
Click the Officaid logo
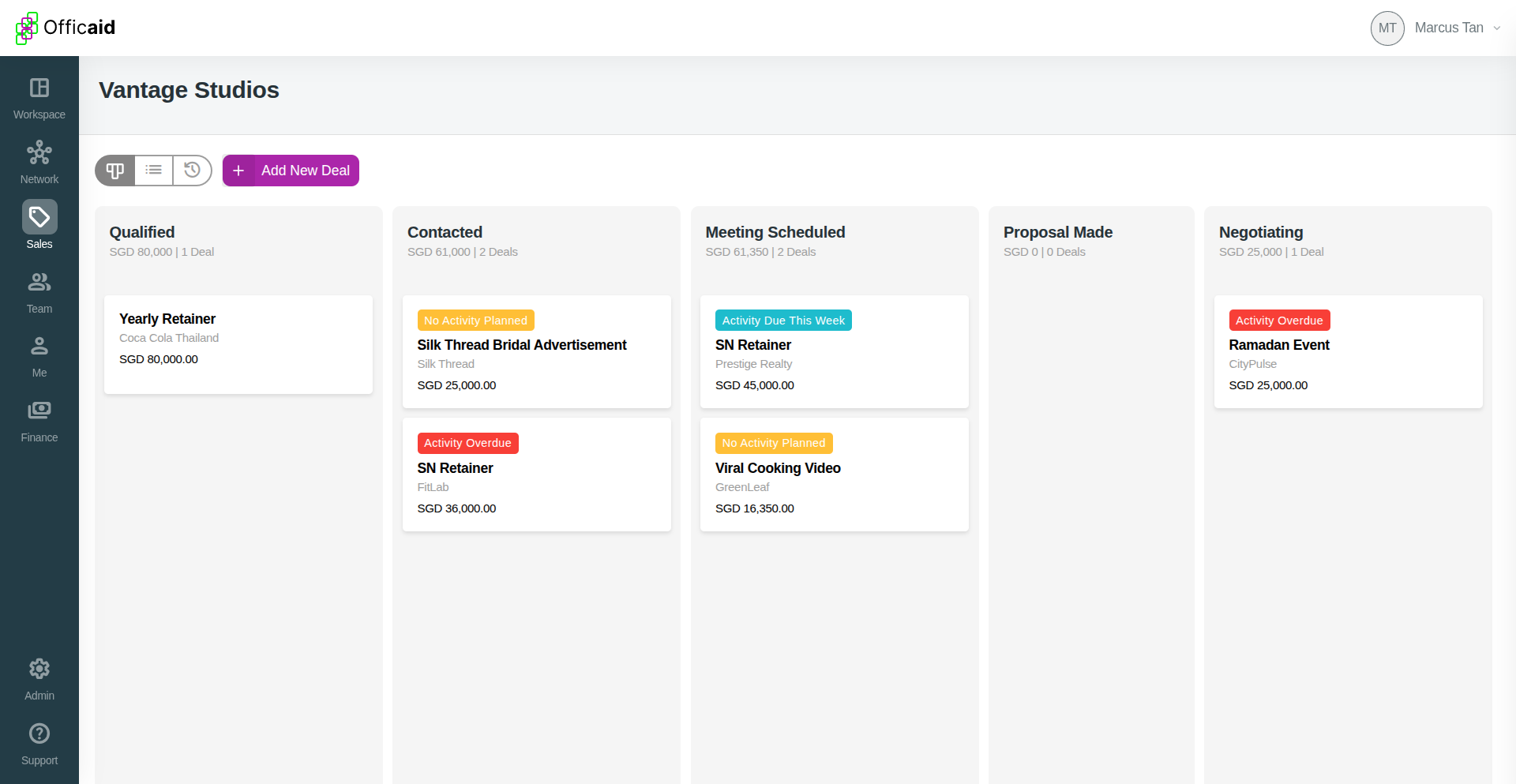point(66,28)
